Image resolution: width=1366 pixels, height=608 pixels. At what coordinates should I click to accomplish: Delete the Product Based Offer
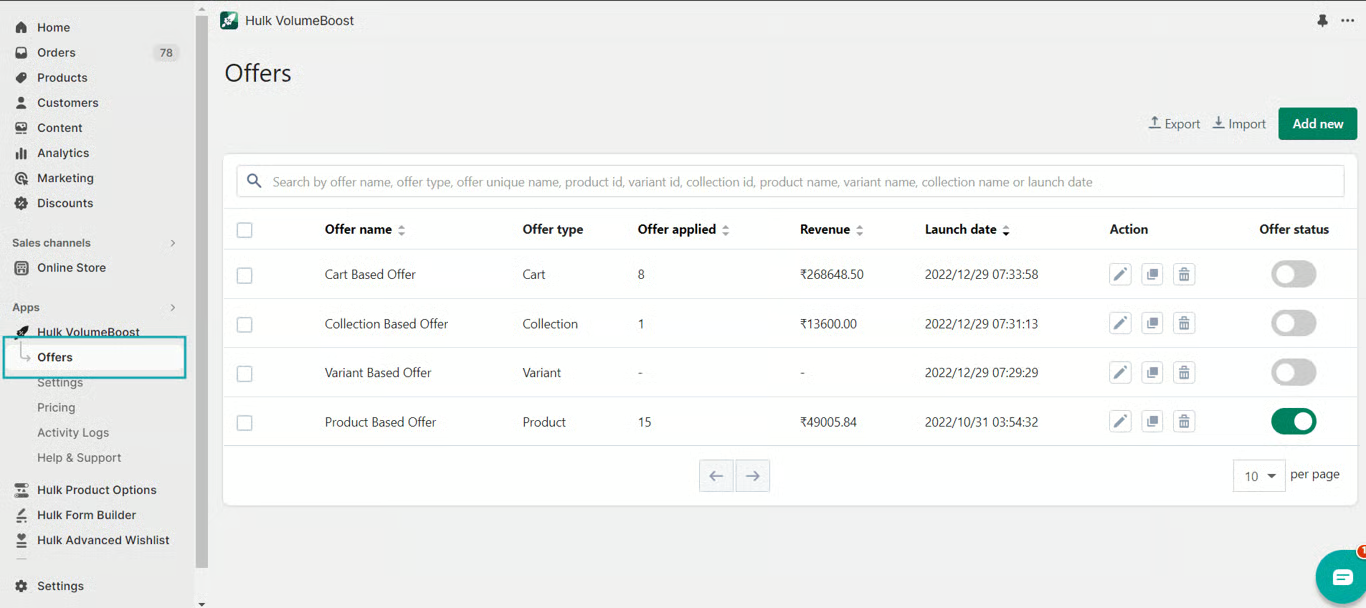1184,421
